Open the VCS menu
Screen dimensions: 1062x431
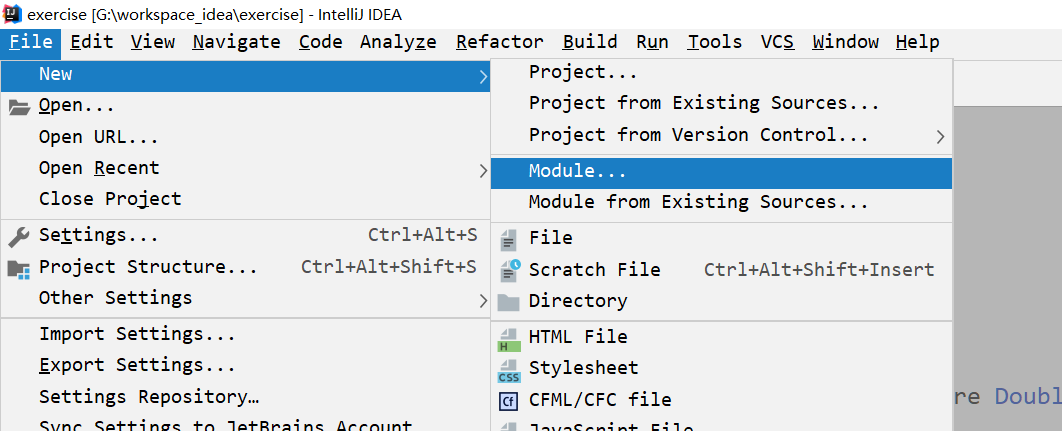[x=777, y=42]
